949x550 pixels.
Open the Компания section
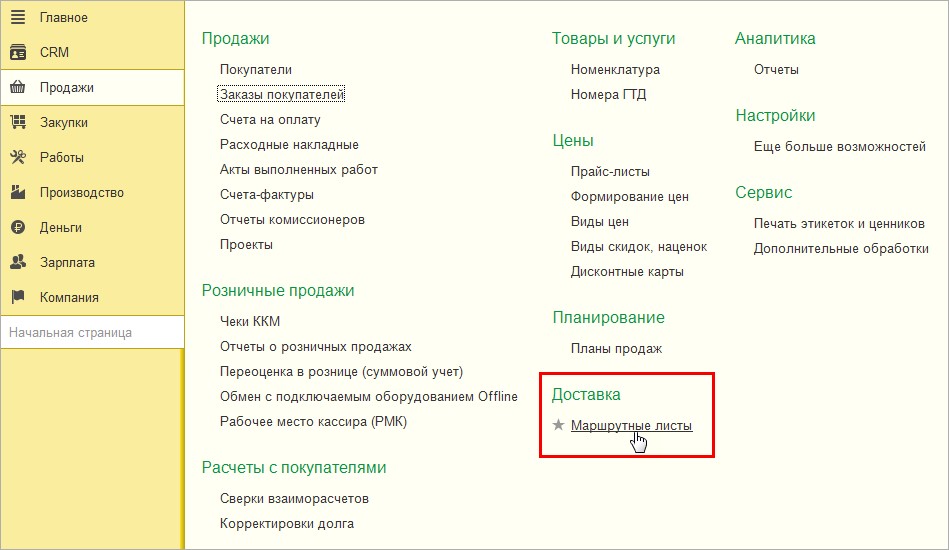pos(93,298)
